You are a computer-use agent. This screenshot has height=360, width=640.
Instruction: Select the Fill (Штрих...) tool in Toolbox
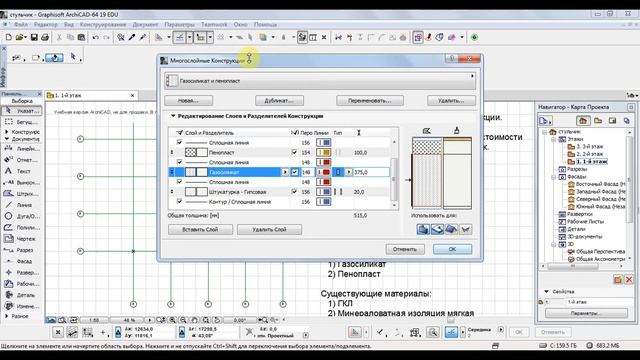click(x=22, y=193)
